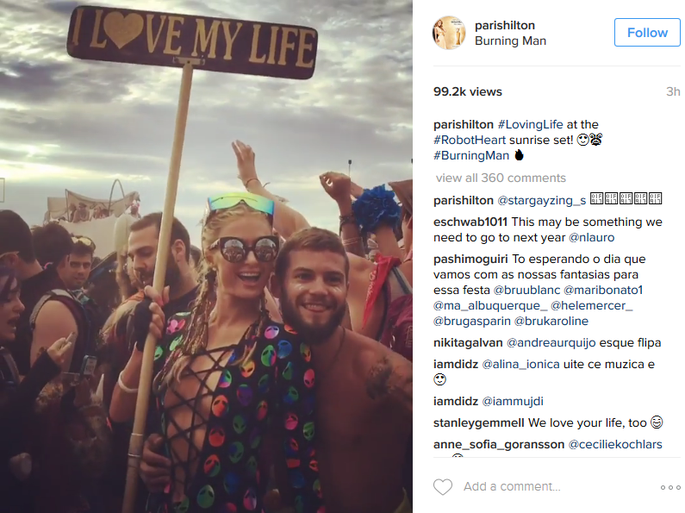The height and width of the screenshot is (513, 685).
Task: Open stanleygemmell commenter profile
Action: point(478,423)
